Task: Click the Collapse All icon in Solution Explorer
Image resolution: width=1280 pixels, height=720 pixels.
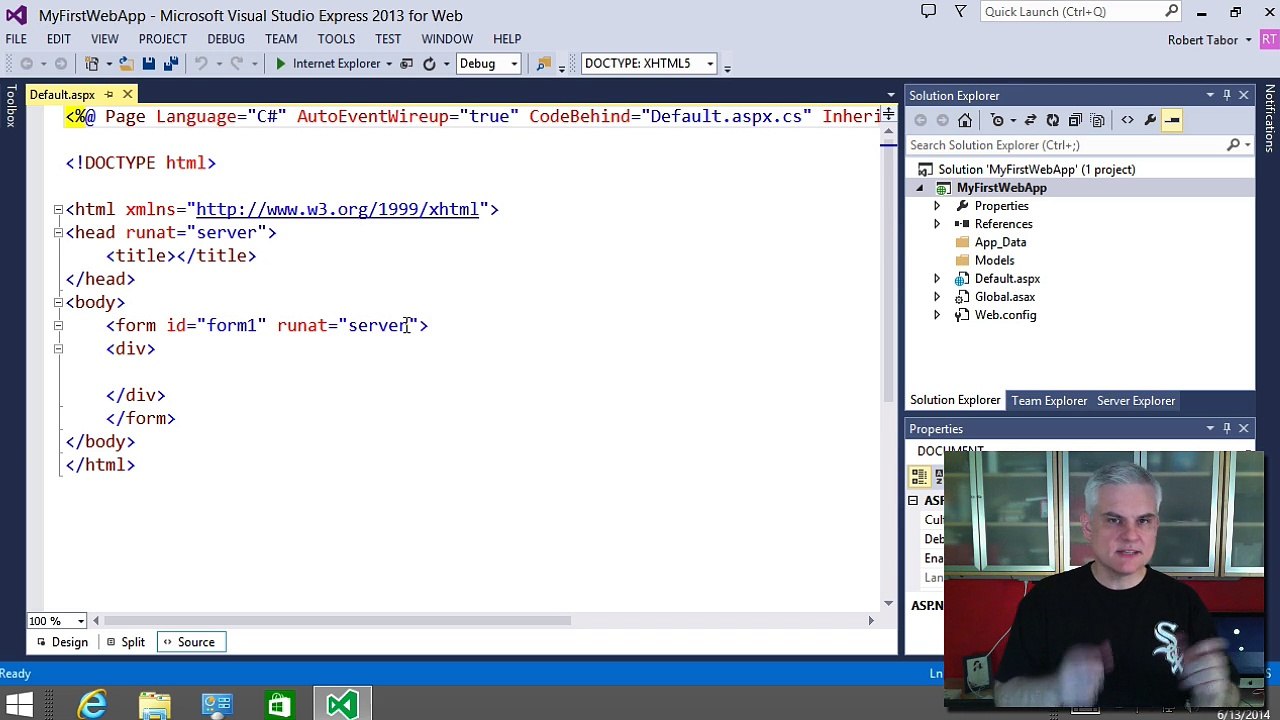Action: 1075,120
